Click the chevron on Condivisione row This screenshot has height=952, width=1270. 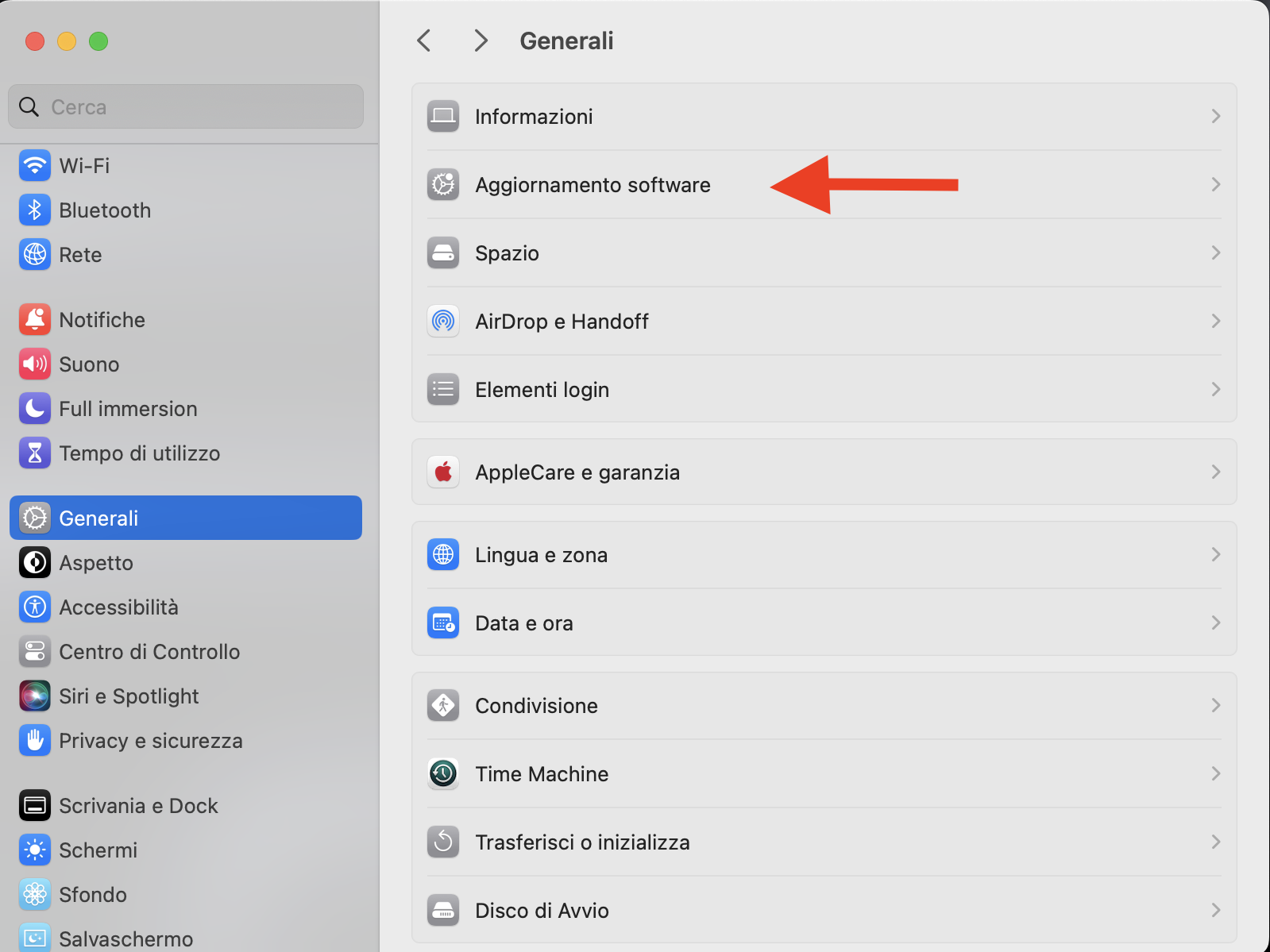[x=1216, y=706]
